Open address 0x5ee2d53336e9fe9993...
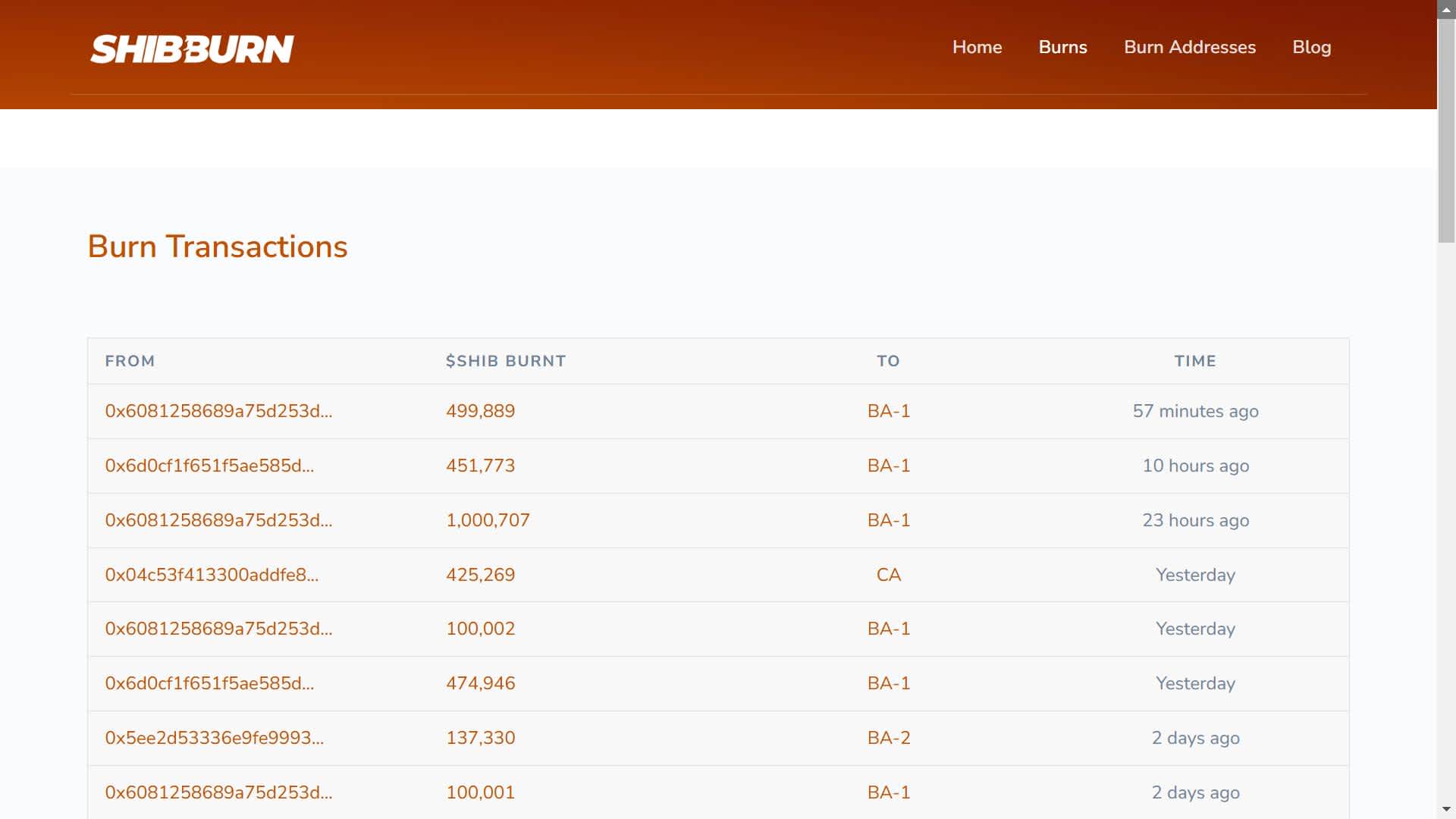This screenshot has height=819, width=1456. (x=214, y=738)
